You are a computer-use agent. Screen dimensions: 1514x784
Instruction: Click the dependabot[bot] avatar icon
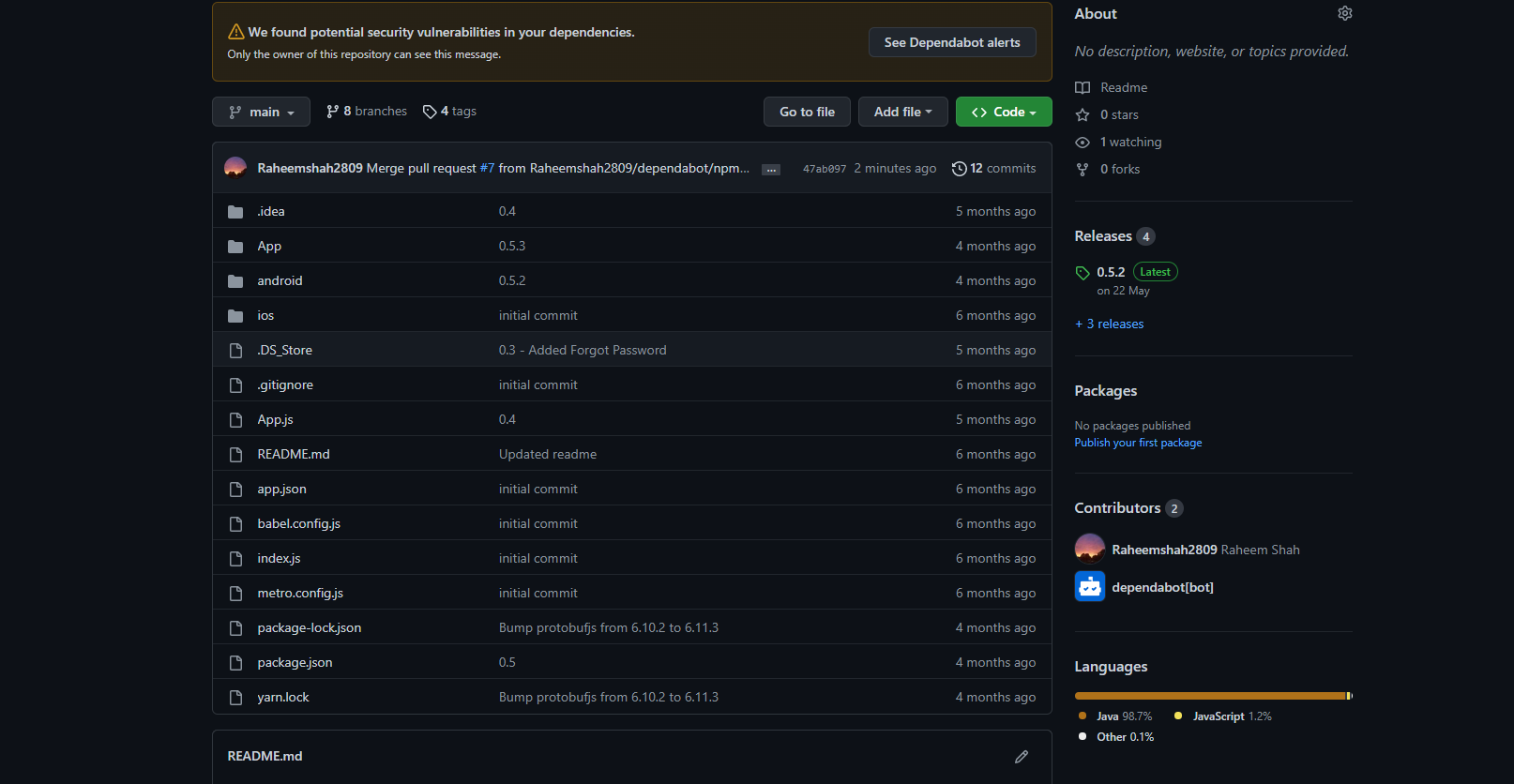(x=1089, y=587)
